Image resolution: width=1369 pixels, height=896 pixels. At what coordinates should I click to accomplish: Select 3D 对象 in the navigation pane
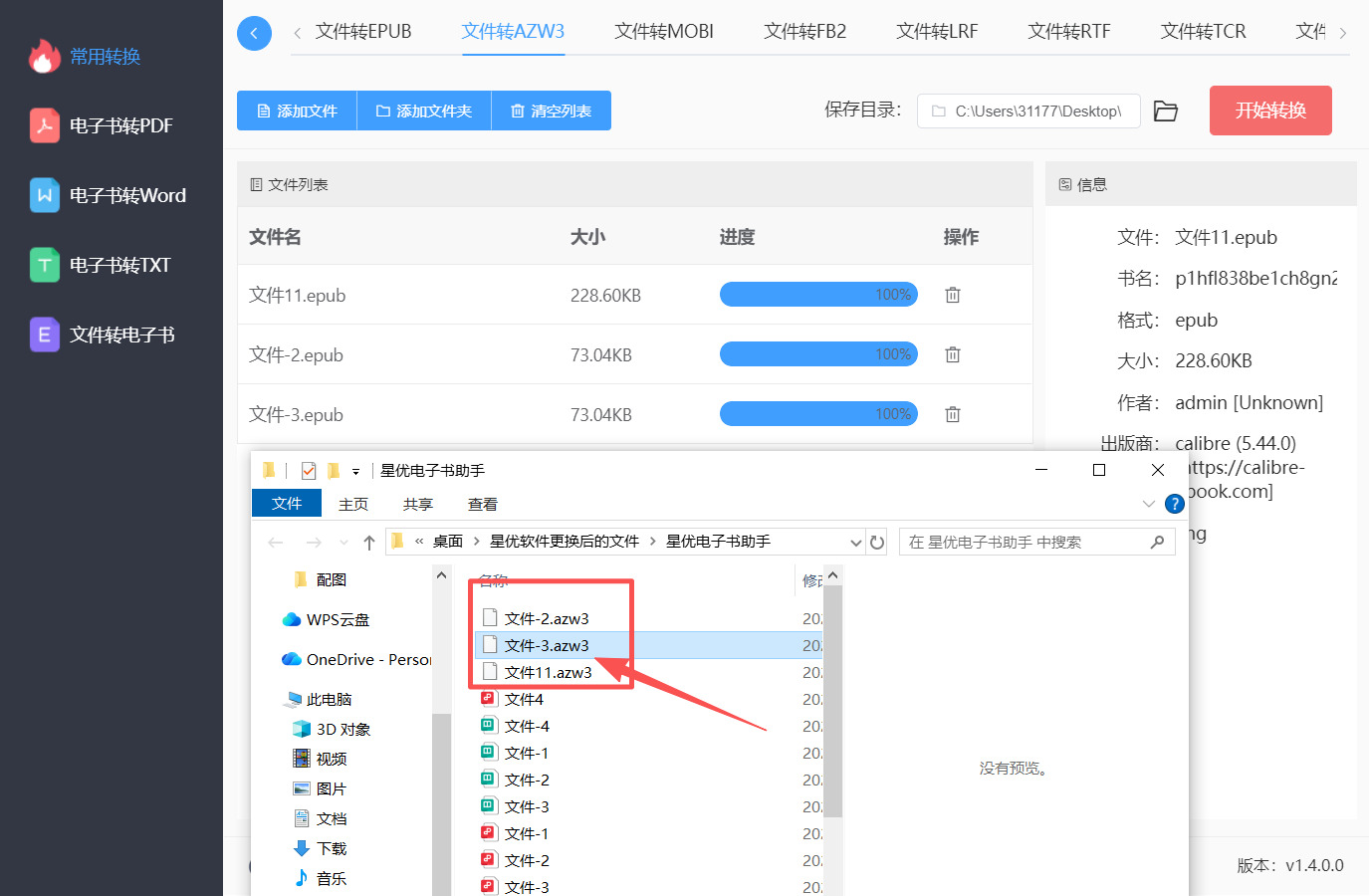click(x=333, y=729)
